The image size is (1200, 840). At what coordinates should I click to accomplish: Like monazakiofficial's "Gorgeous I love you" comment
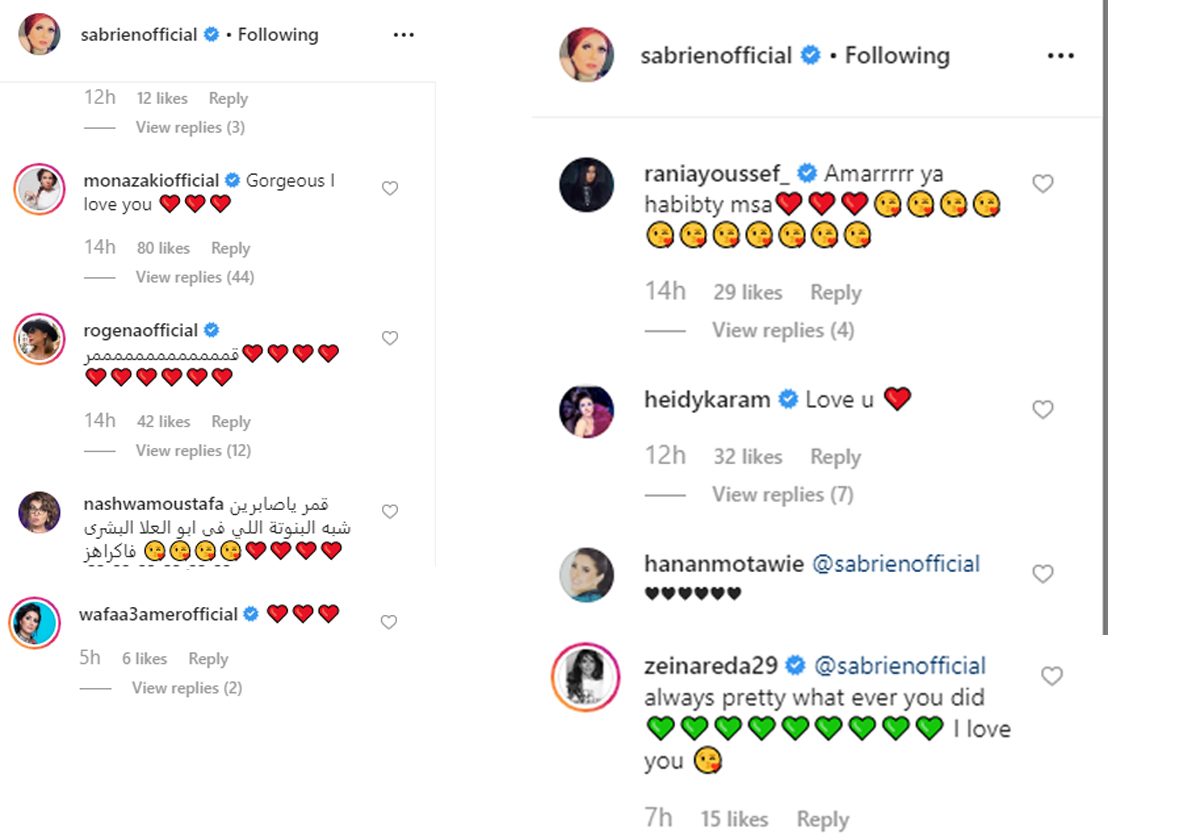[390, 188]
